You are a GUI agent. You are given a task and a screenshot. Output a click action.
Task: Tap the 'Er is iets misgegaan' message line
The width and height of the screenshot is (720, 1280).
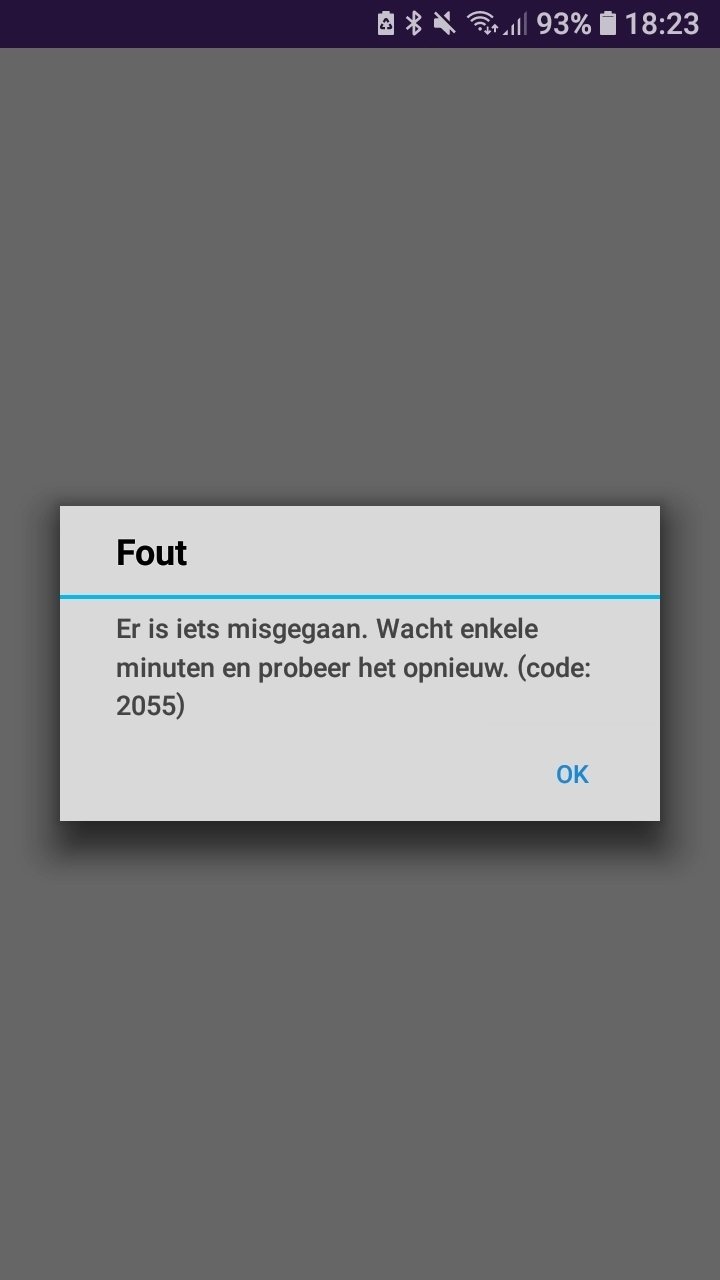pyautogui.click(x=243, y=630)
